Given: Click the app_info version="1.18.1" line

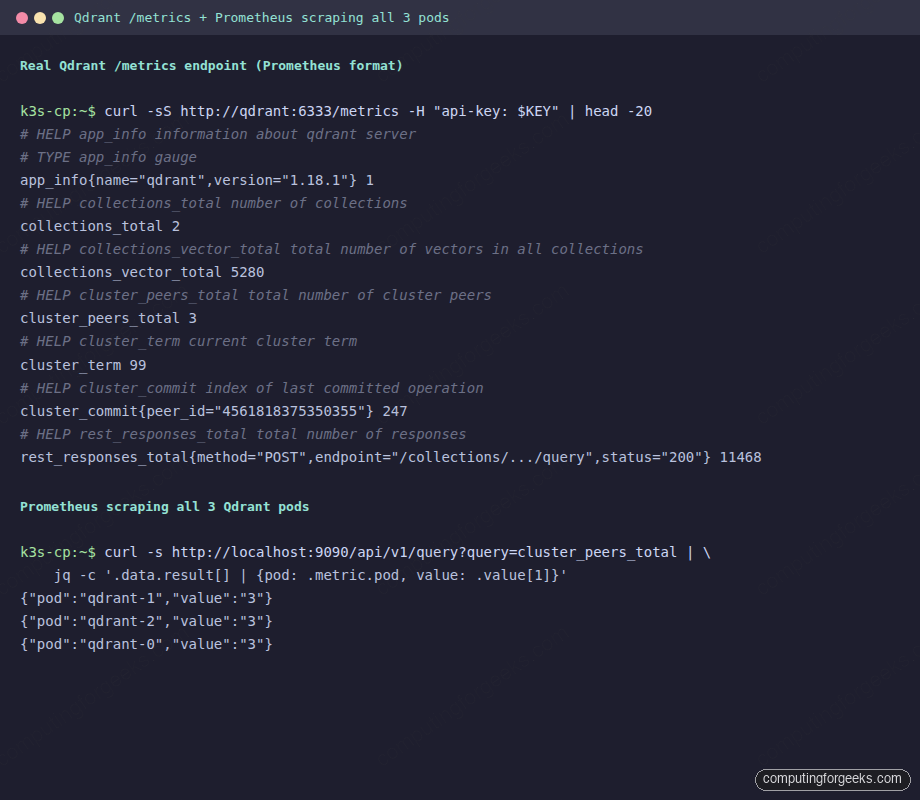Looking at the screenshot, I should tap(197, 180).
